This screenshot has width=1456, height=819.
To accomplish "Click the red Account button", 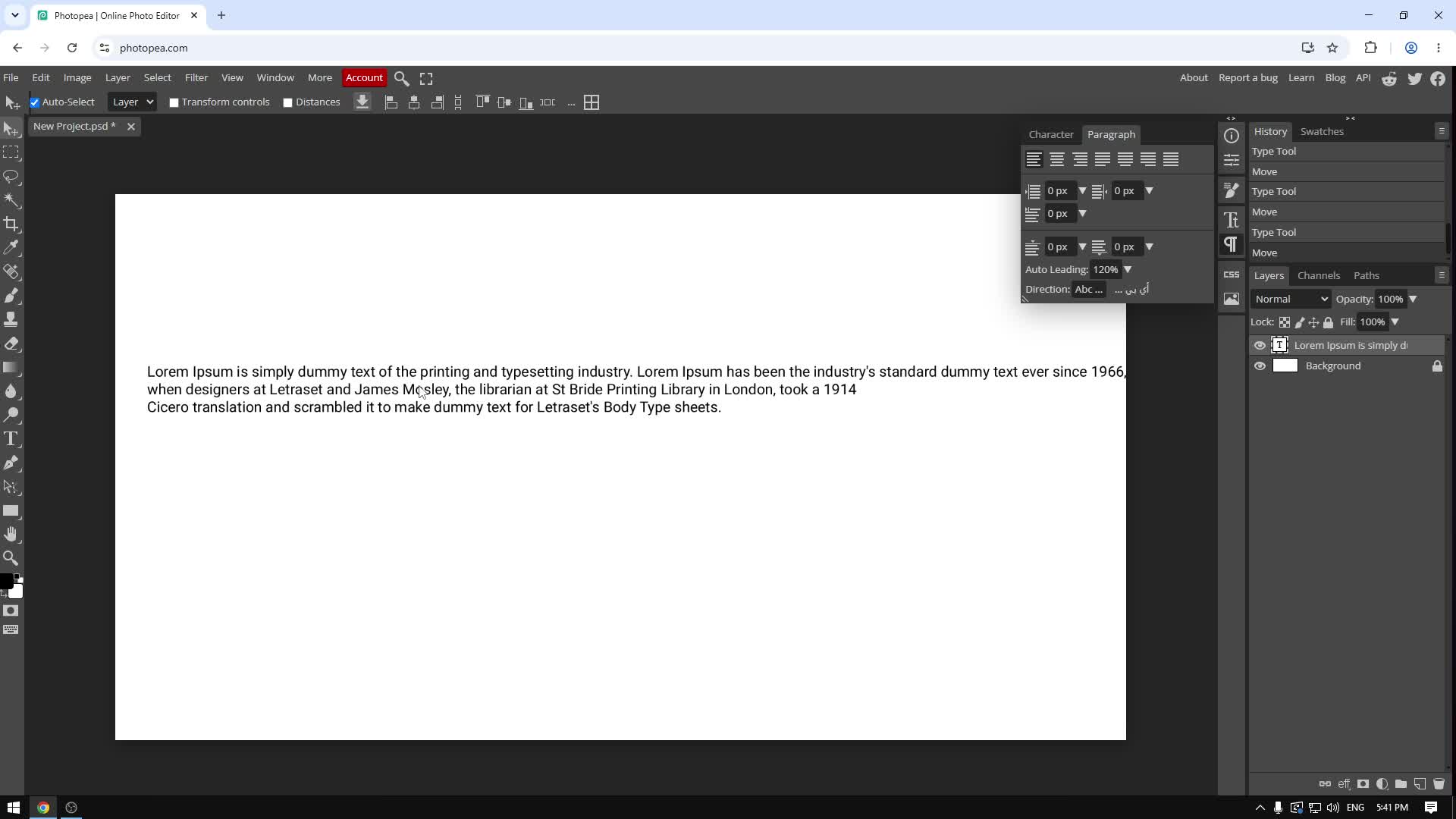I will point(364,78).
